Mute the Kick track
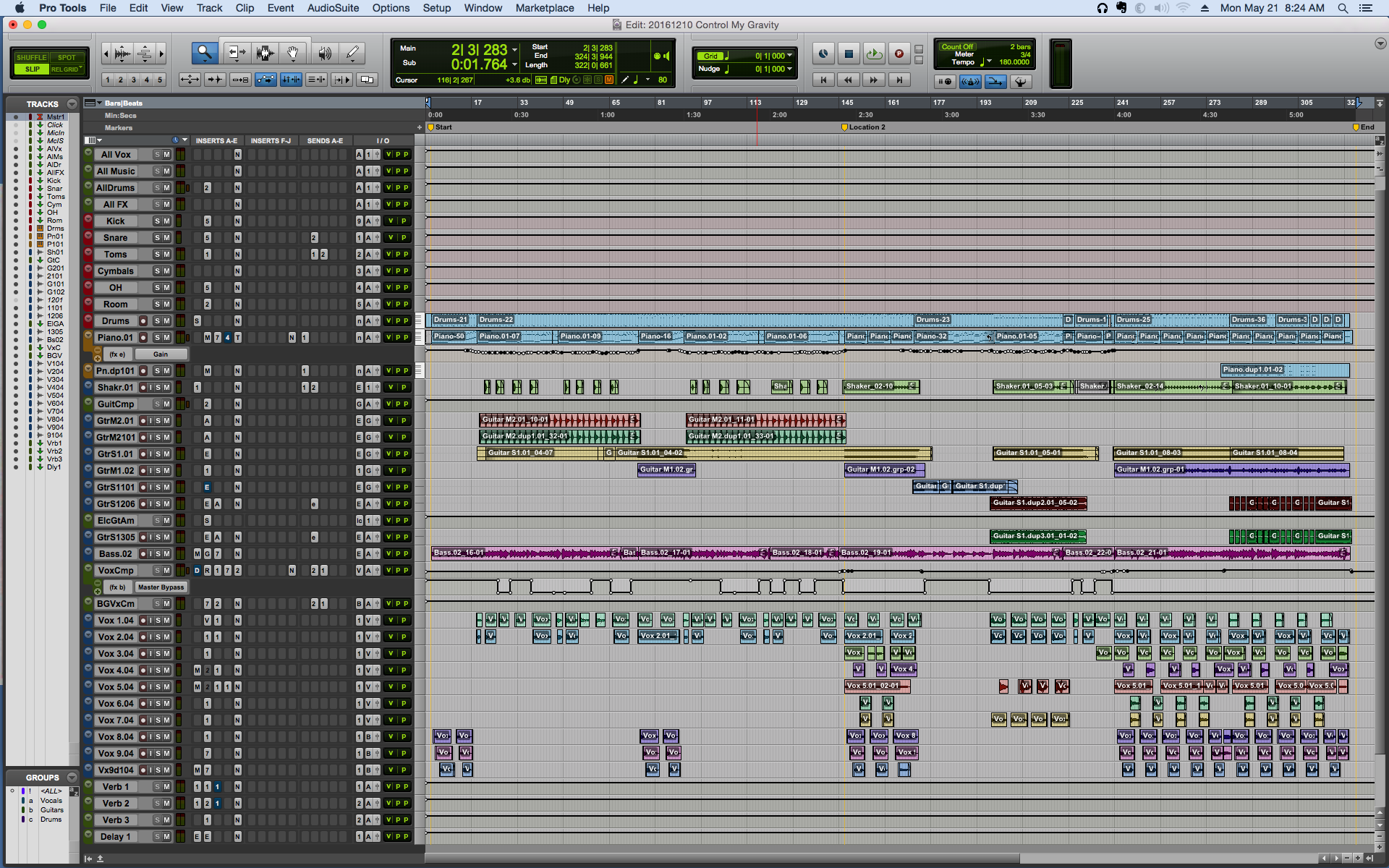Screen dimensions: 1389x868 pos(167,221)
